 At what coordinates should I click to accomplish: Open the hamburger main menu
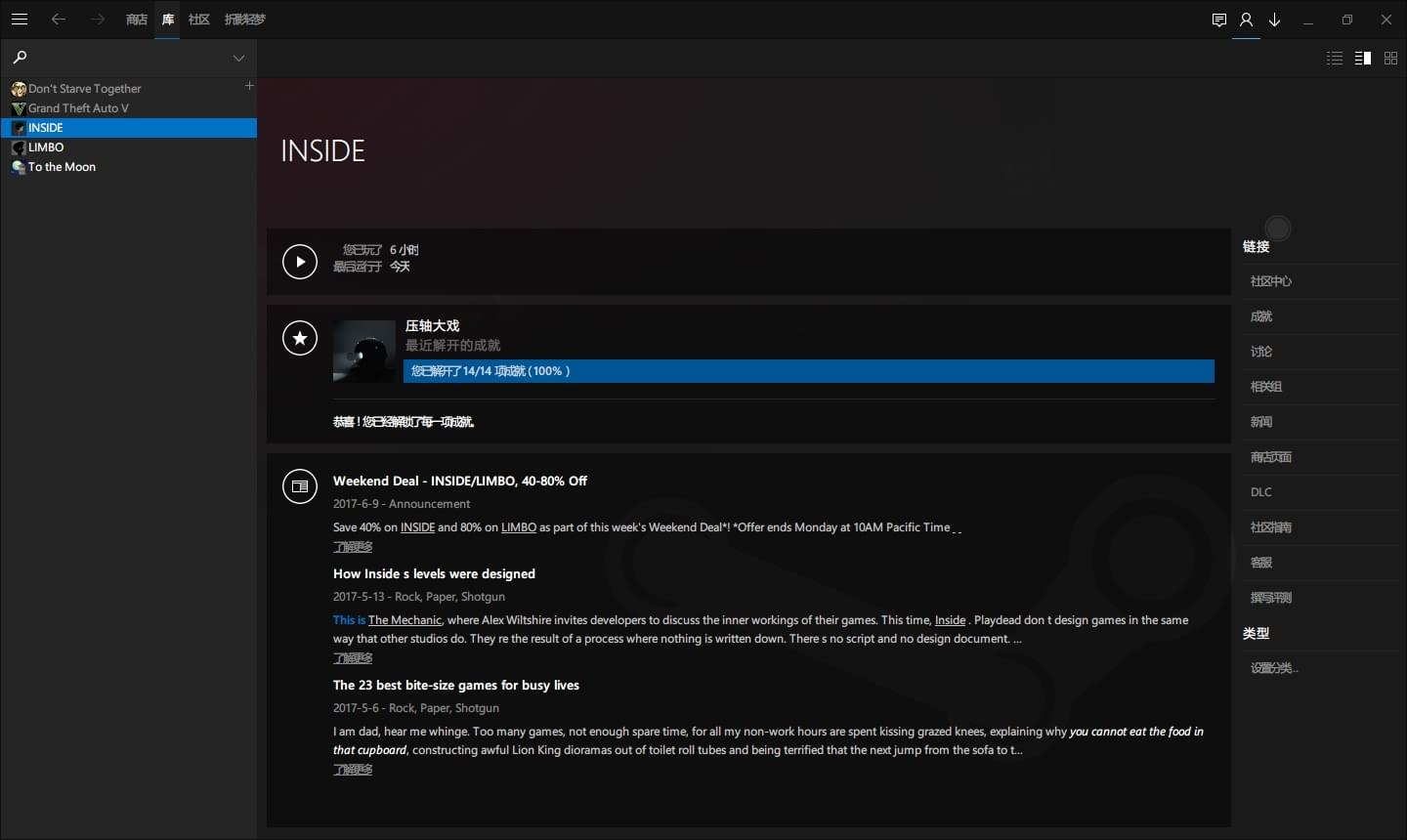tap(20, 20)
